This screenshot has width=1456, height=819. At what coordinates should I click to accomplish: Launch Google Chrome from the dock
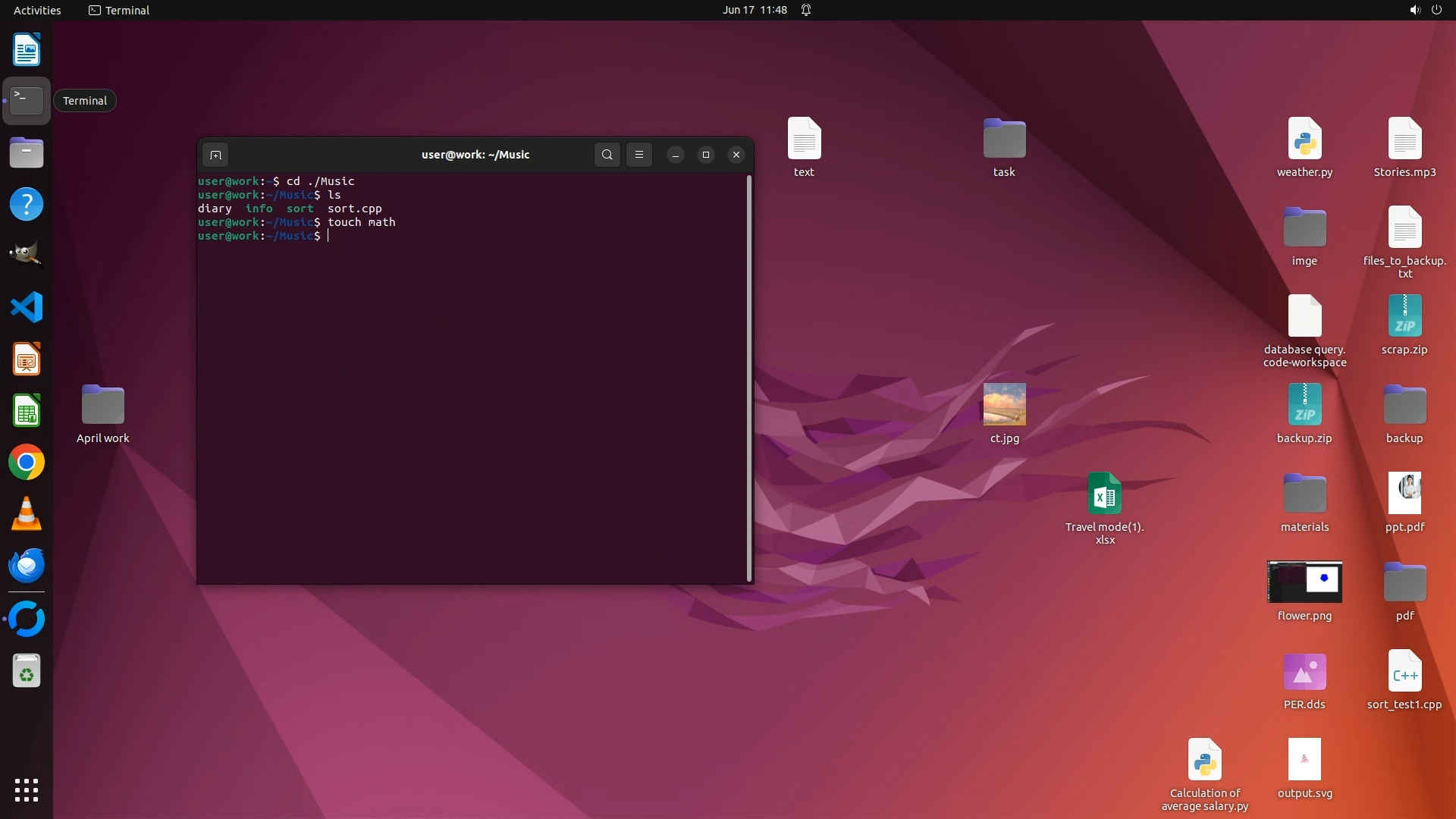point(27,463)
